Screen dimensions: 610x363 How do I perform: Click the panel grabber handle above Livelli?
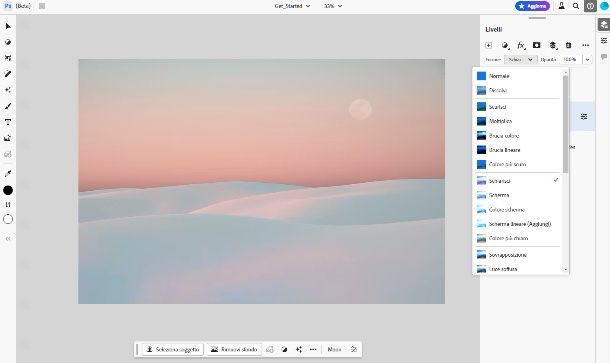coord(537,18)
